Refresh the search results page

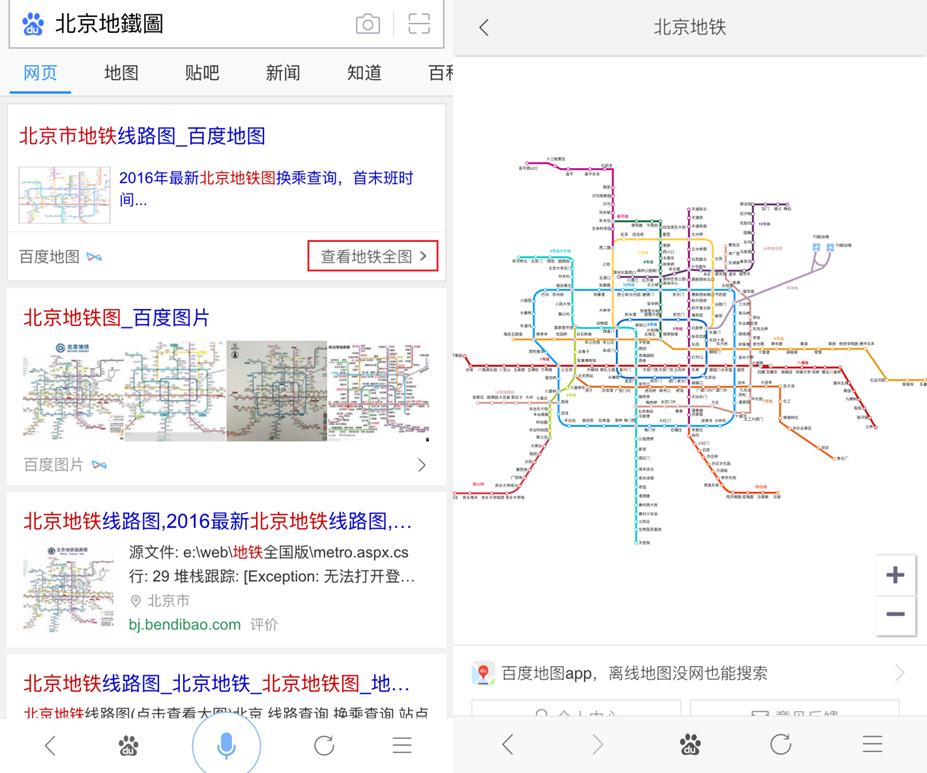323,745
